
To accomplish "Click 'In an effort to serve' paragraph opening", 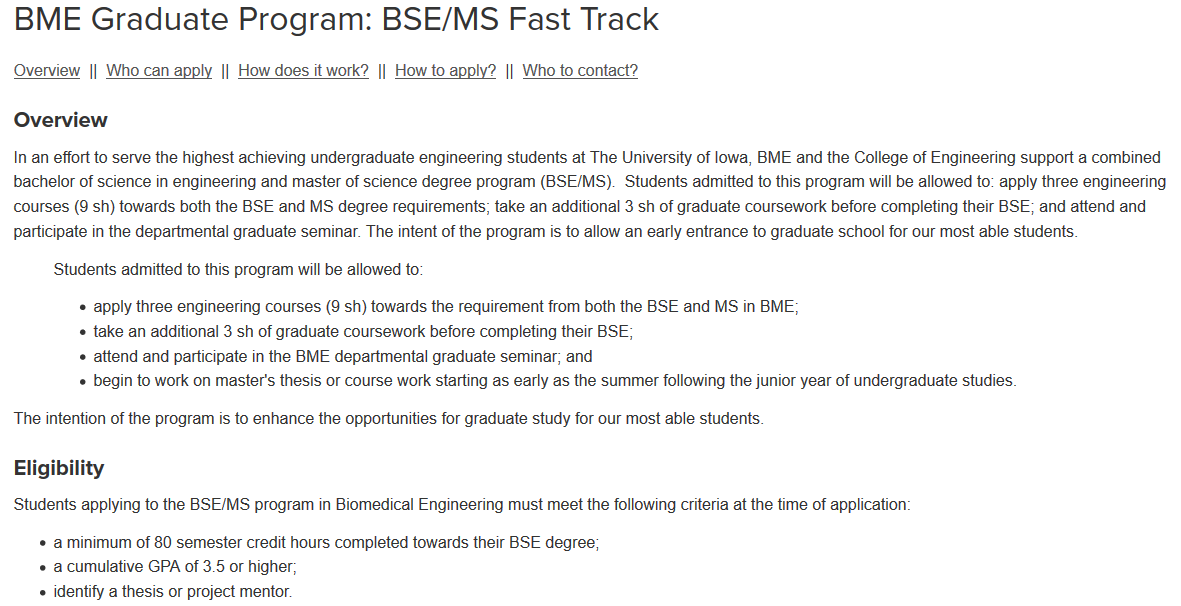I will point(83,158).
